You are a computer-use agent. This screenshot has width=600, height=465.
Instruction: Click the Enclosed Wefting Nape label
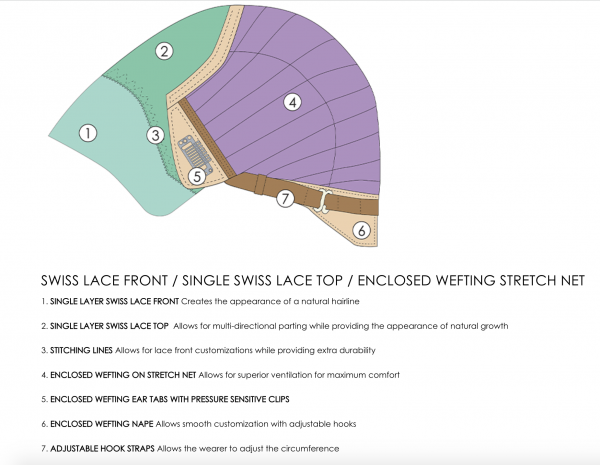pyautogui.click(x=102, y=424)
